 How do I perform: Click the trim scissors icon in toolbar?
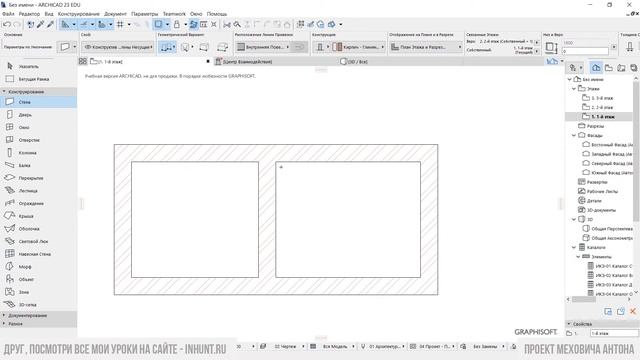click(227, 24)
